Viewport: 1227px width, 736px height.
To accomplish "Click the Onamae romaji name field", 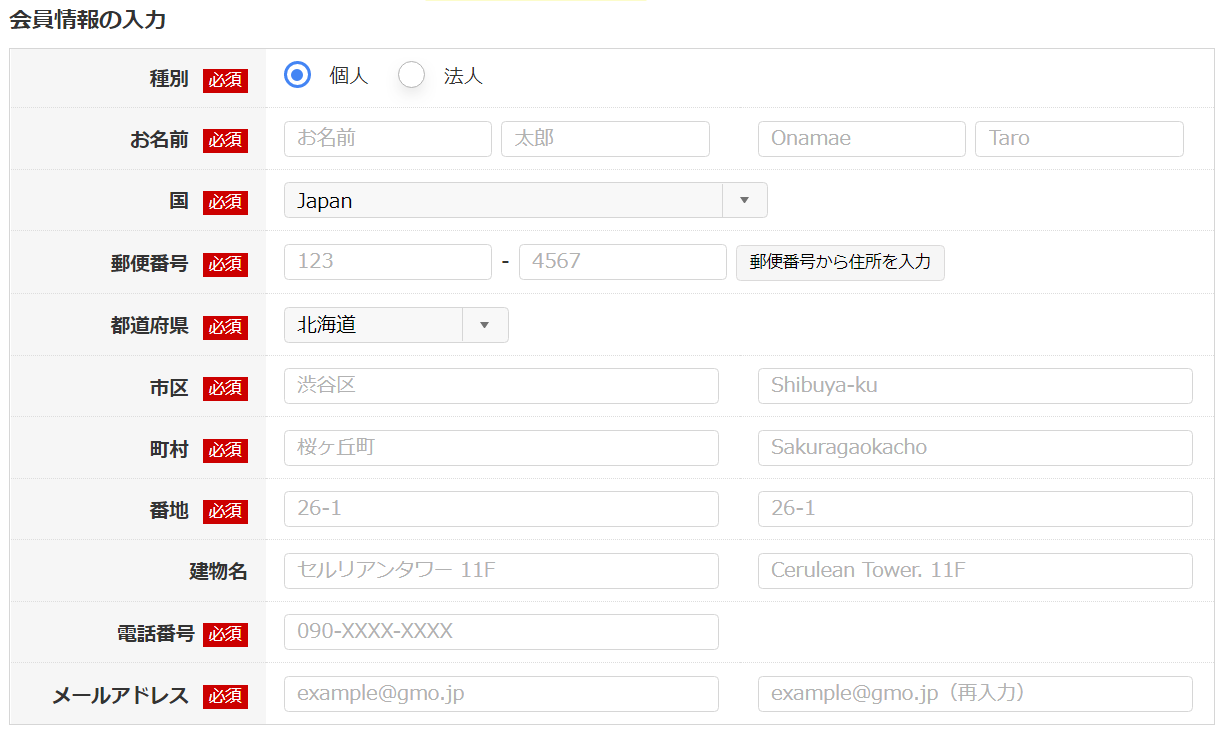I will pos(861,139).
